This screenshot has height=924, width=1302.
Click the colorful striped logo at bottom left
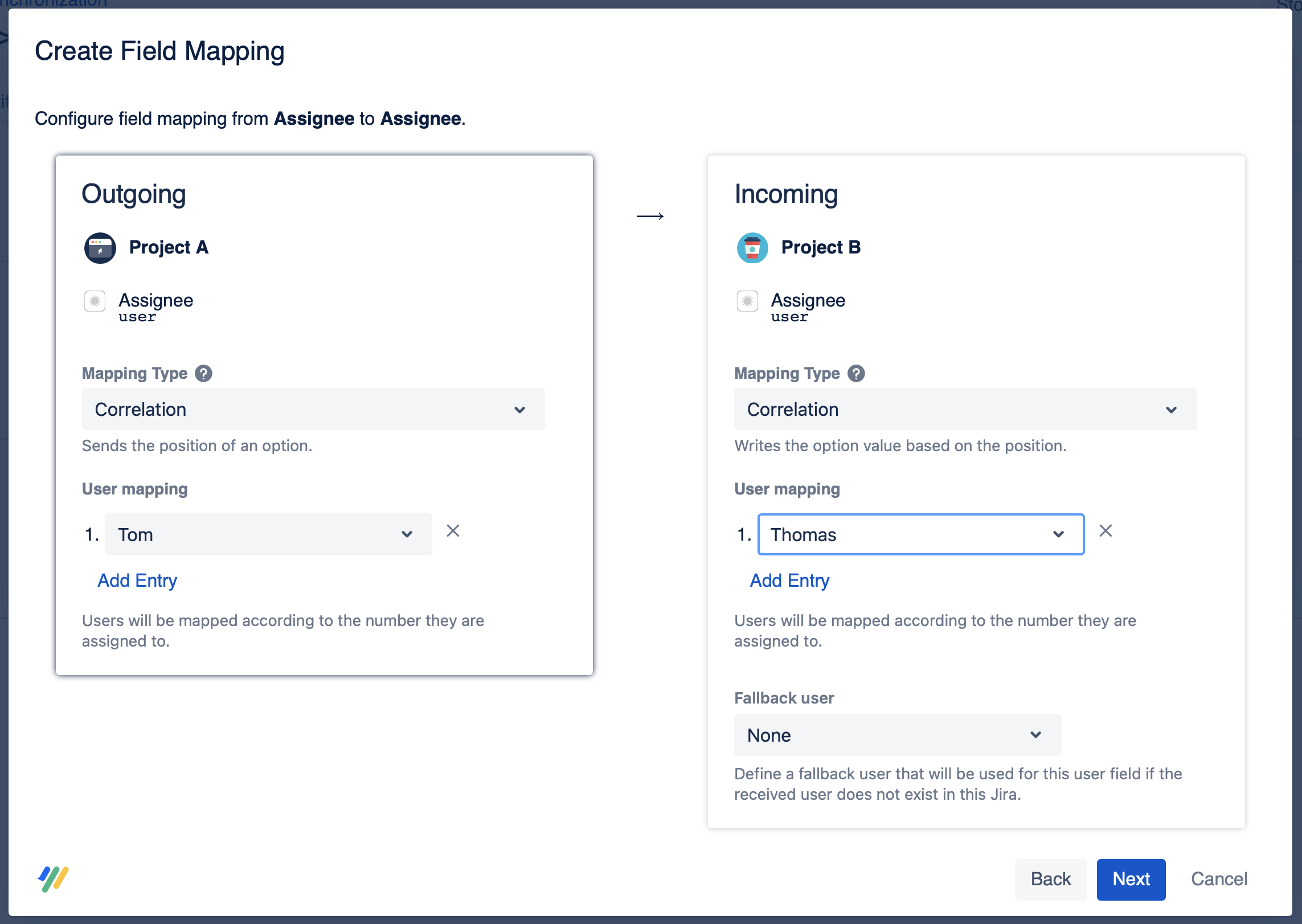click(x=54, y=879)
